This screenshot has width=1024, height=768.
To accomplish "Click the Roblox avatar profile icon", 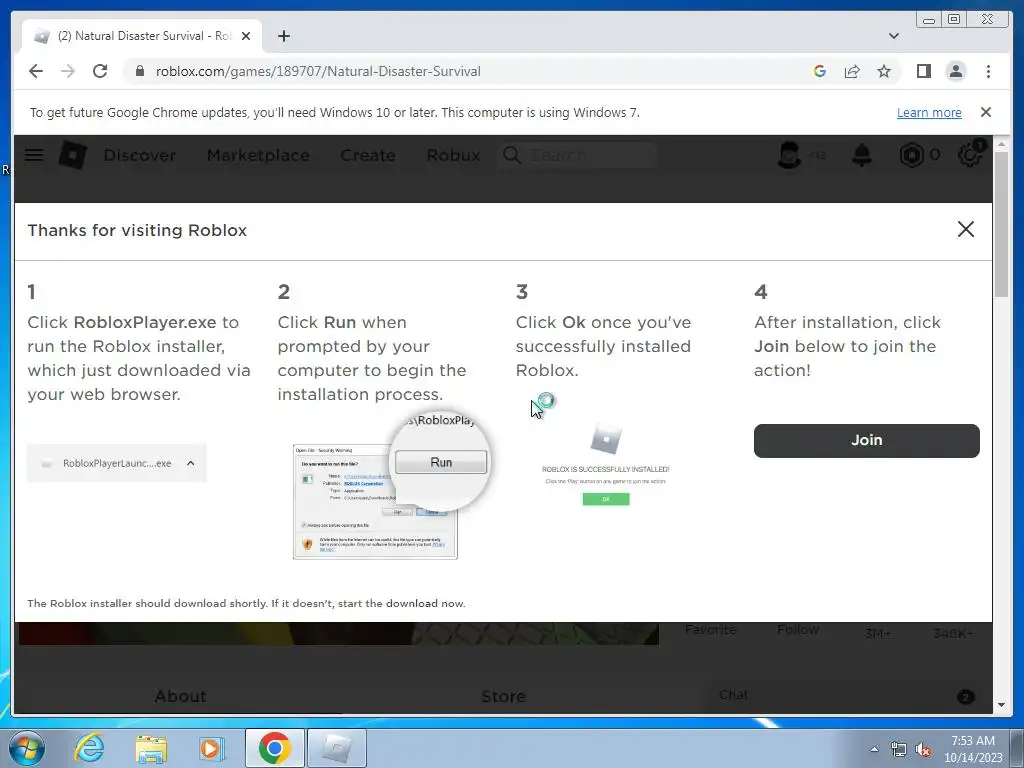I will [790, 155].
